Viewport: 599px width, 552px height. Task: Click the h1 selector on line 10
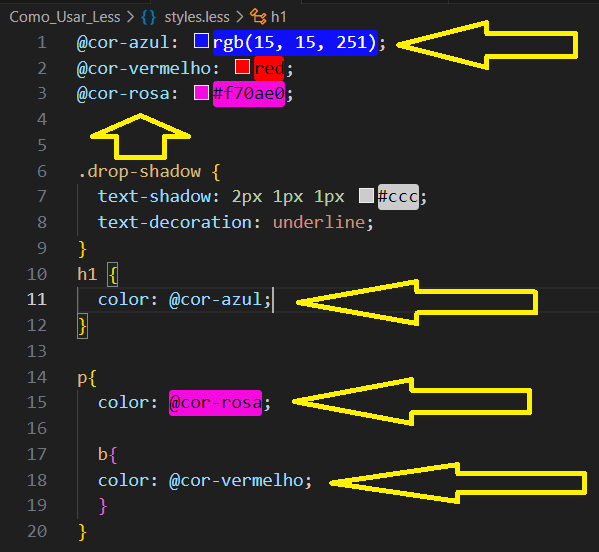coord(87,274)
